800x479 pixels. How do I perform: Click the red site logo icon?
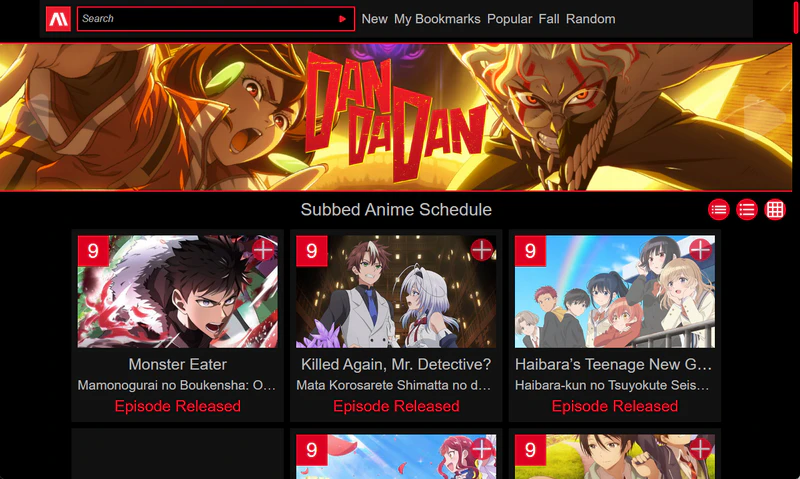(x=58, y=19)
